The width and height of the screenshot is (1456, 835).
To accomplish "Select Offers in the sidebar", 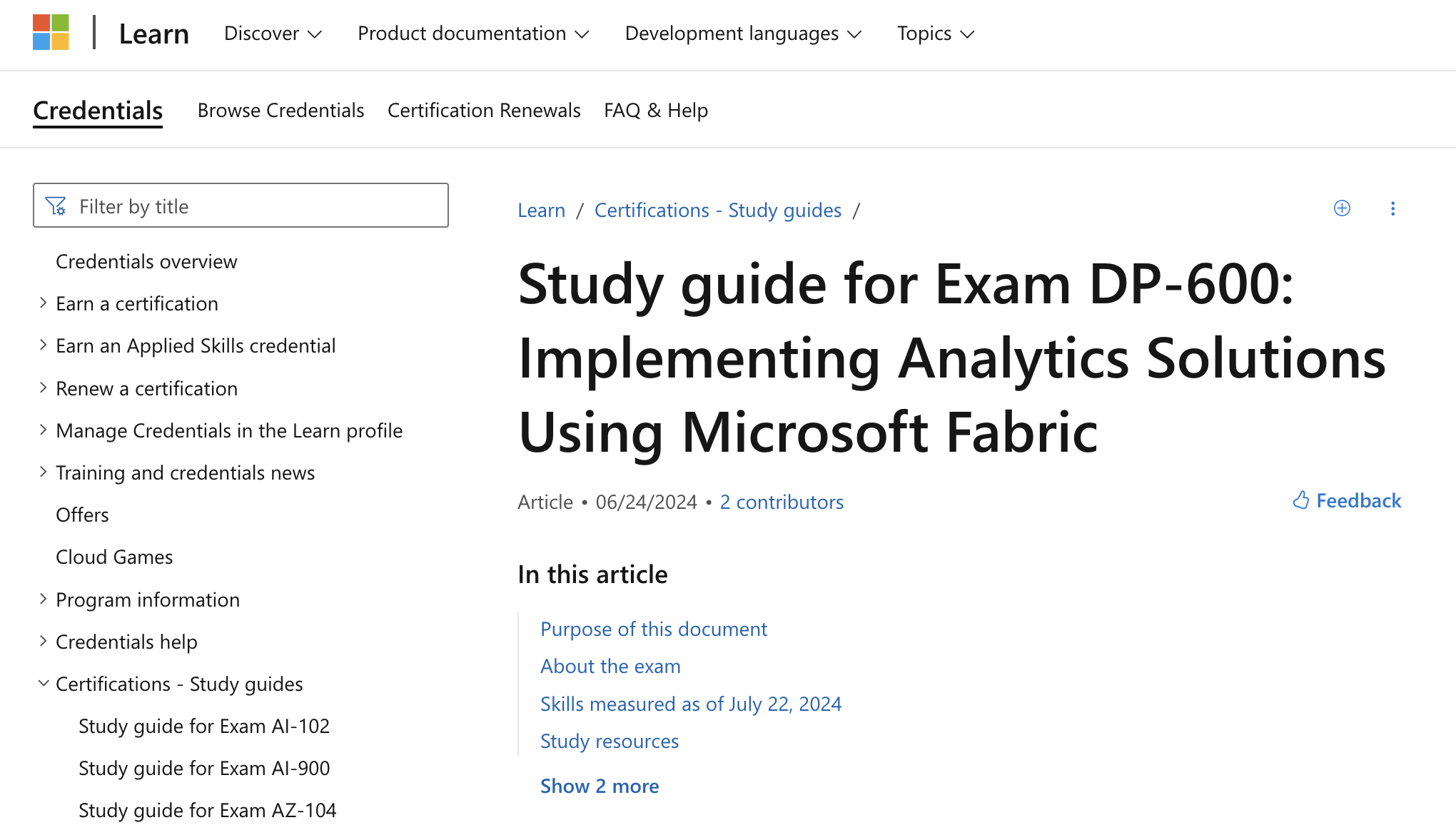I will click(82, 515).
